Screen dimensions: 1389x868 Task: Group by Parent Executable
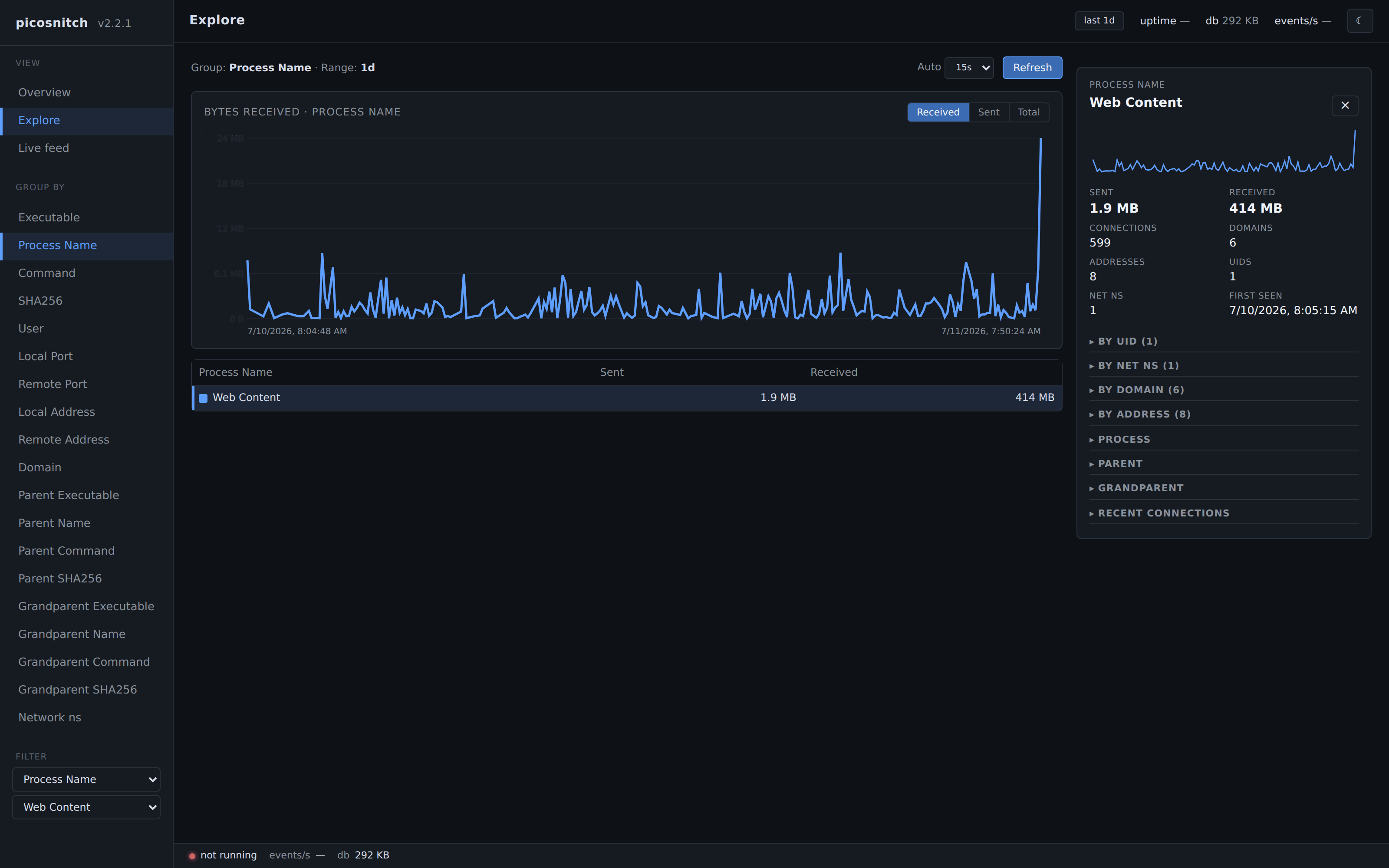click(87, 496)
